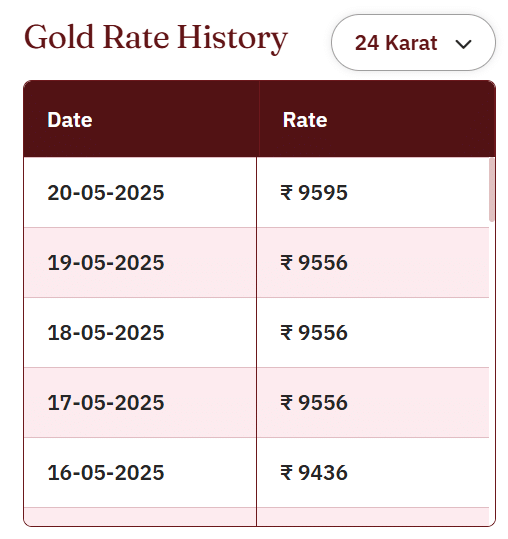Select the ₹ 9436 rate cell
Screen dimensions: 508x539
tap(373, 473)
